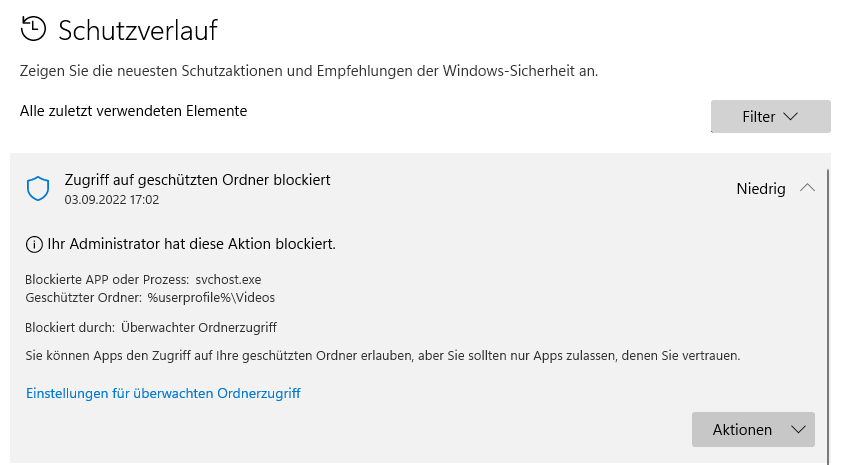The width and height of the screenshot is (842, 465).
Task: Open the Aktionen dropdown button
Action: click(752, 429)
